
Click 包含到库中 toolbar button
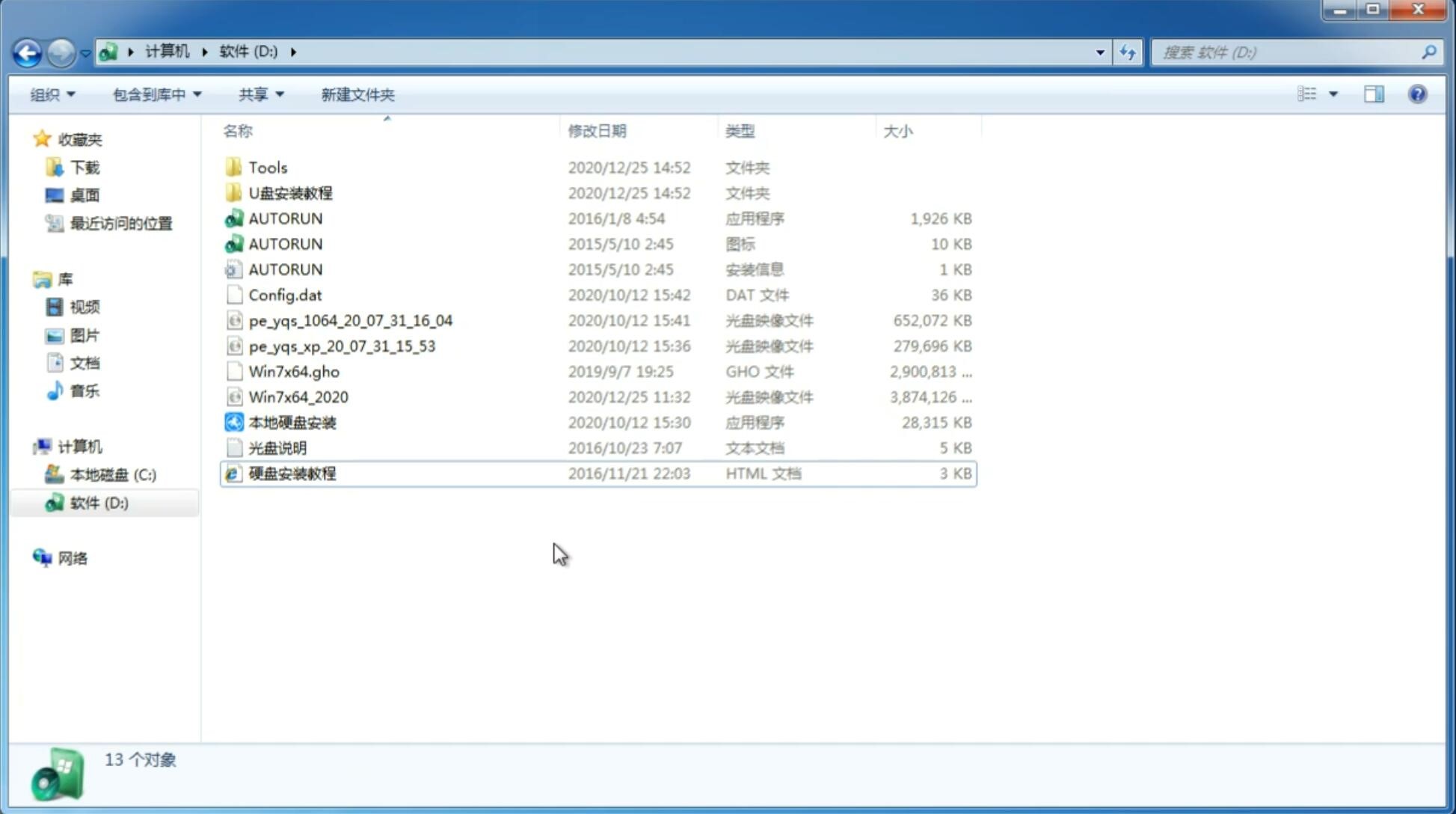155,94
